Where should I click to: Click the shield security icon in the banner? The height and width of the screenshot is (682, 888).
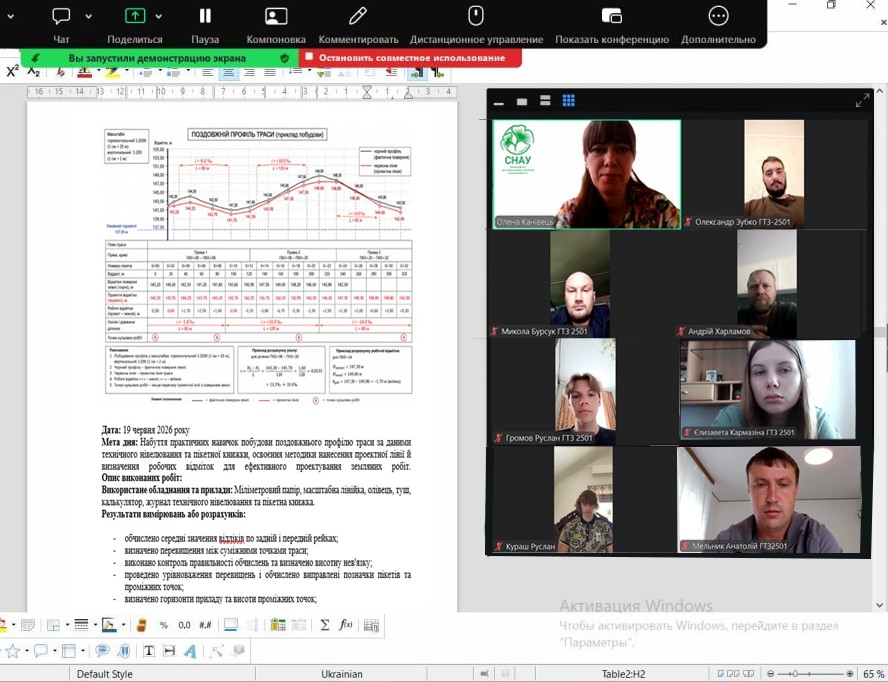(285, 58)
